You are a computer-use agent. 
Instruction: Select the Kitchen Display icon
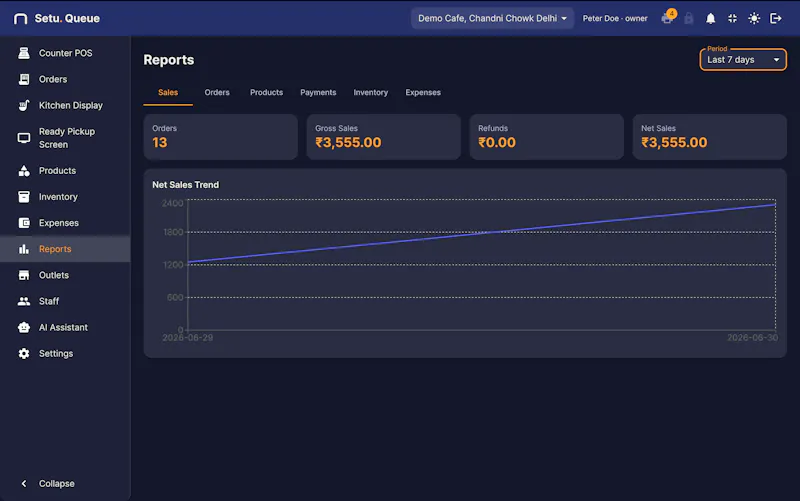[24, 105]
